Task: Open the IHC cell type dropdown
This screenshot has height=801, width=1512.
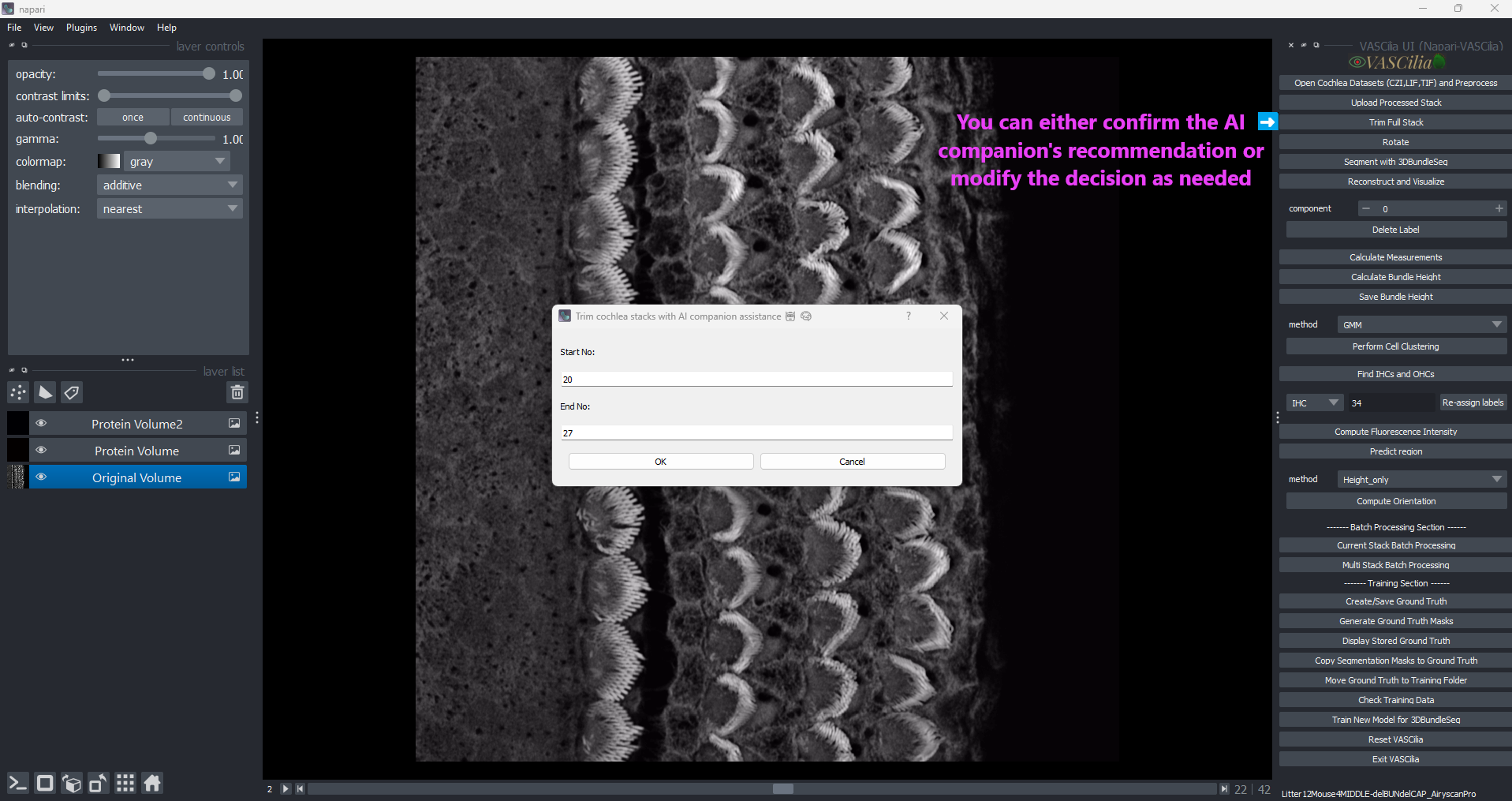Action: pos(1314,402)
